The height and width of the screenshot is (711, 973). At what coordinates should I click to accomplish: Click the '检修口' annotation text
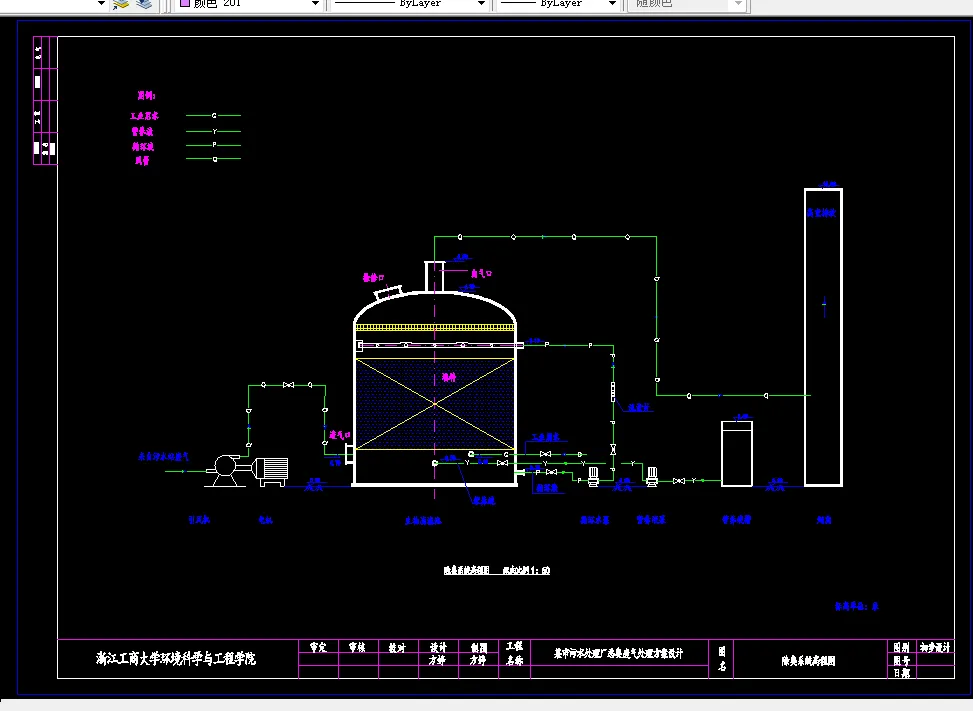[374, 278]
